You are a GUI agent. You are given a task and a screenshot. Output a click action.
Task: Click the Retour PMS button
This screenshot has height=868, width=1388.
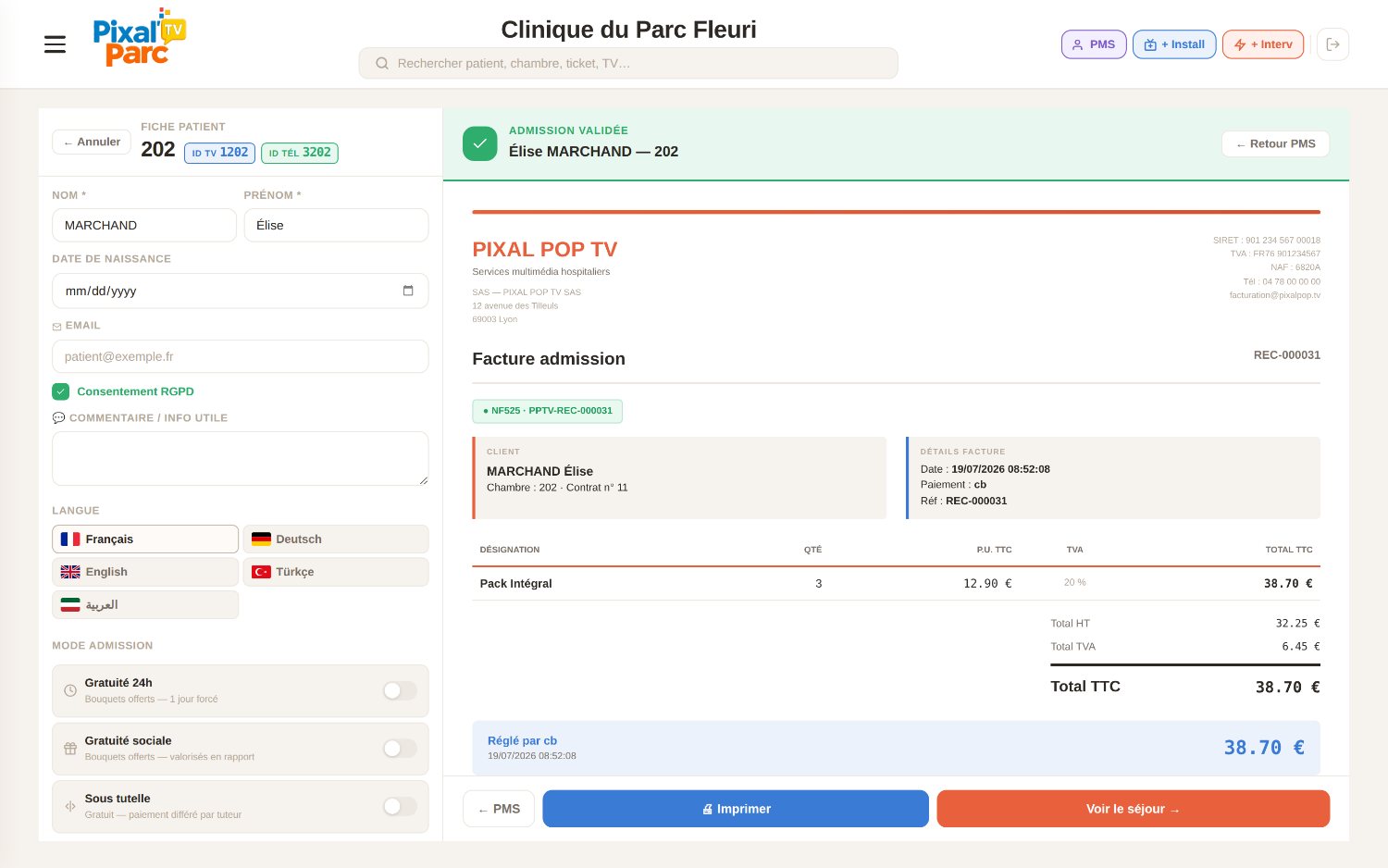[x=1276, y=143]
